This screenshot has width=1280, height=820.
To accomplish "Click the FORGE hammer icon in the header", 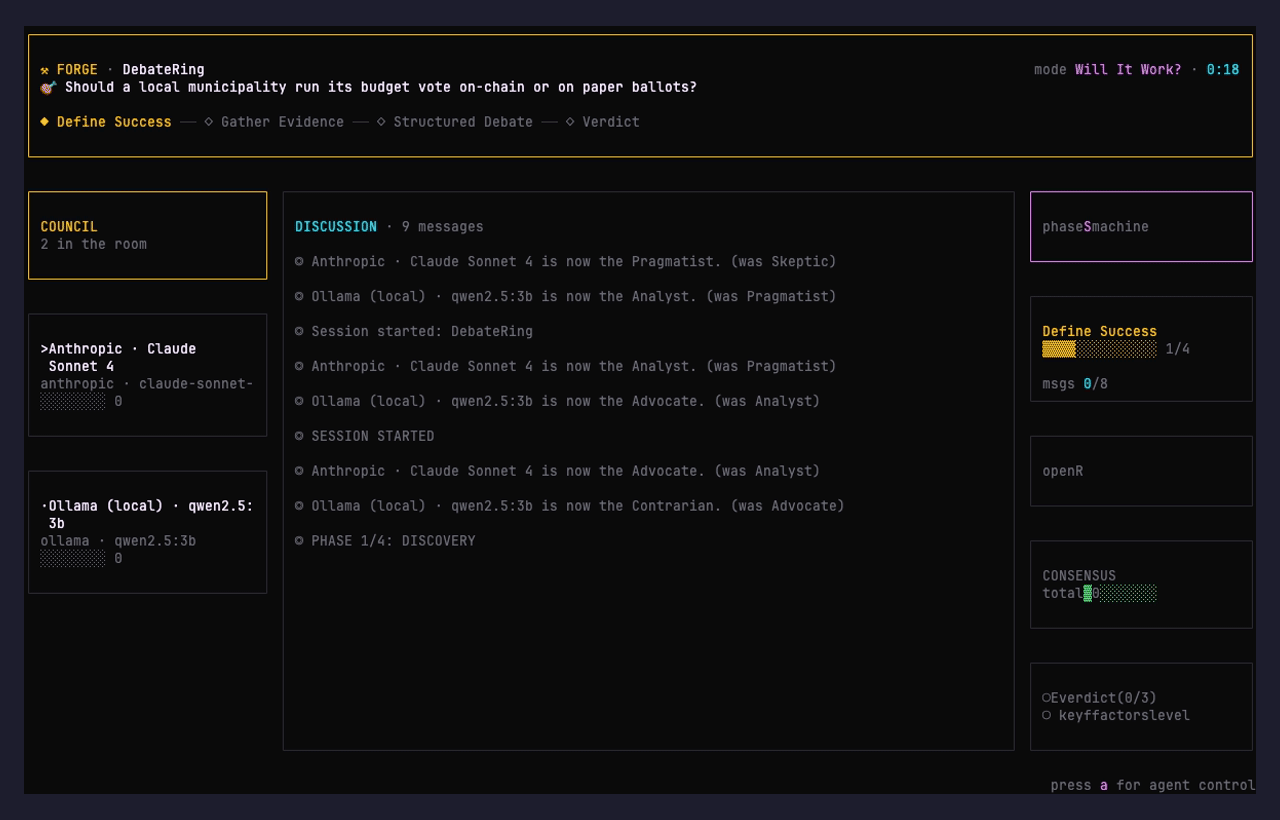I will [46, 70].
